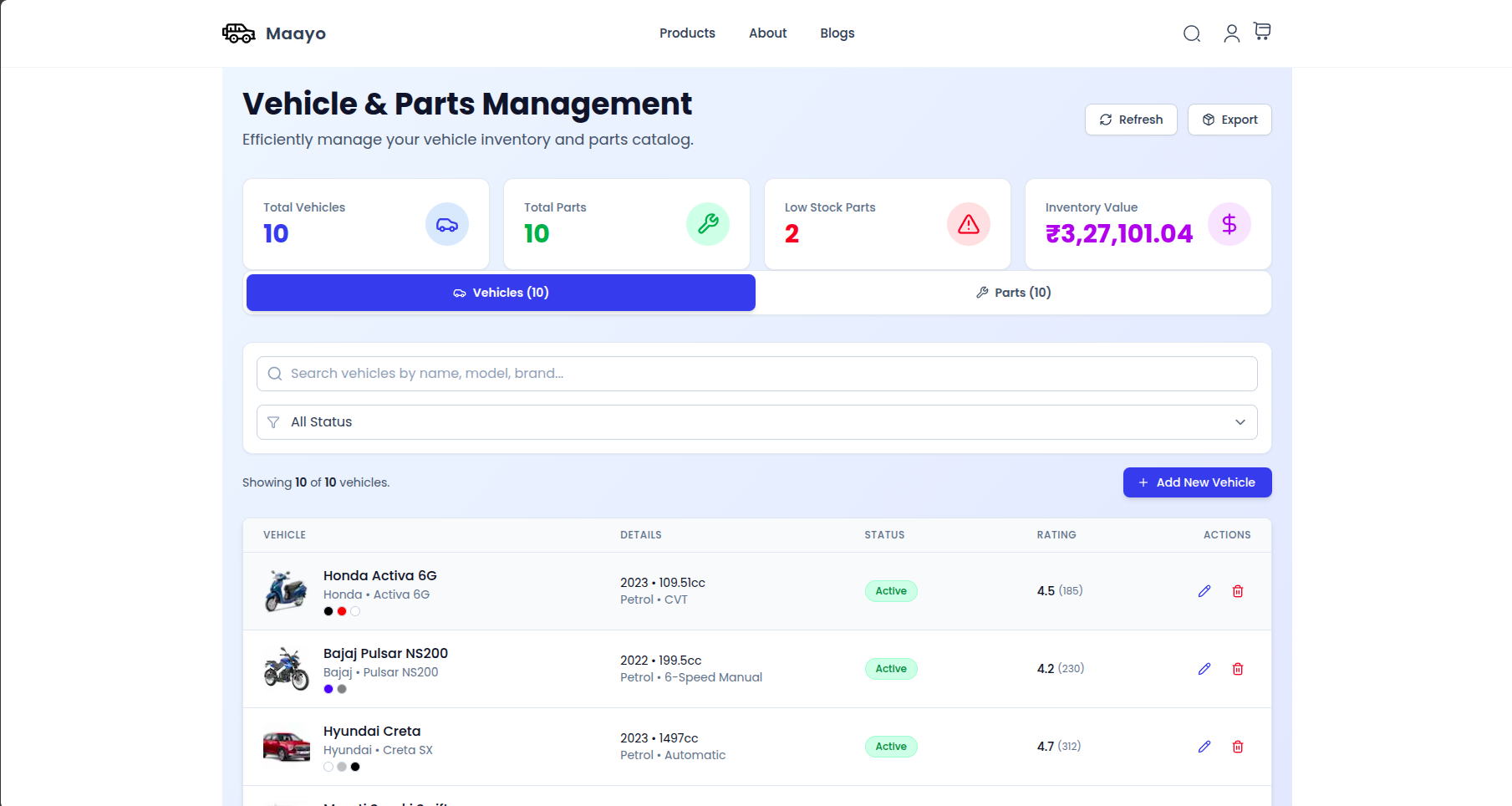Delete the Bajaj Pulsar NS200 entry

(1238, 669)
